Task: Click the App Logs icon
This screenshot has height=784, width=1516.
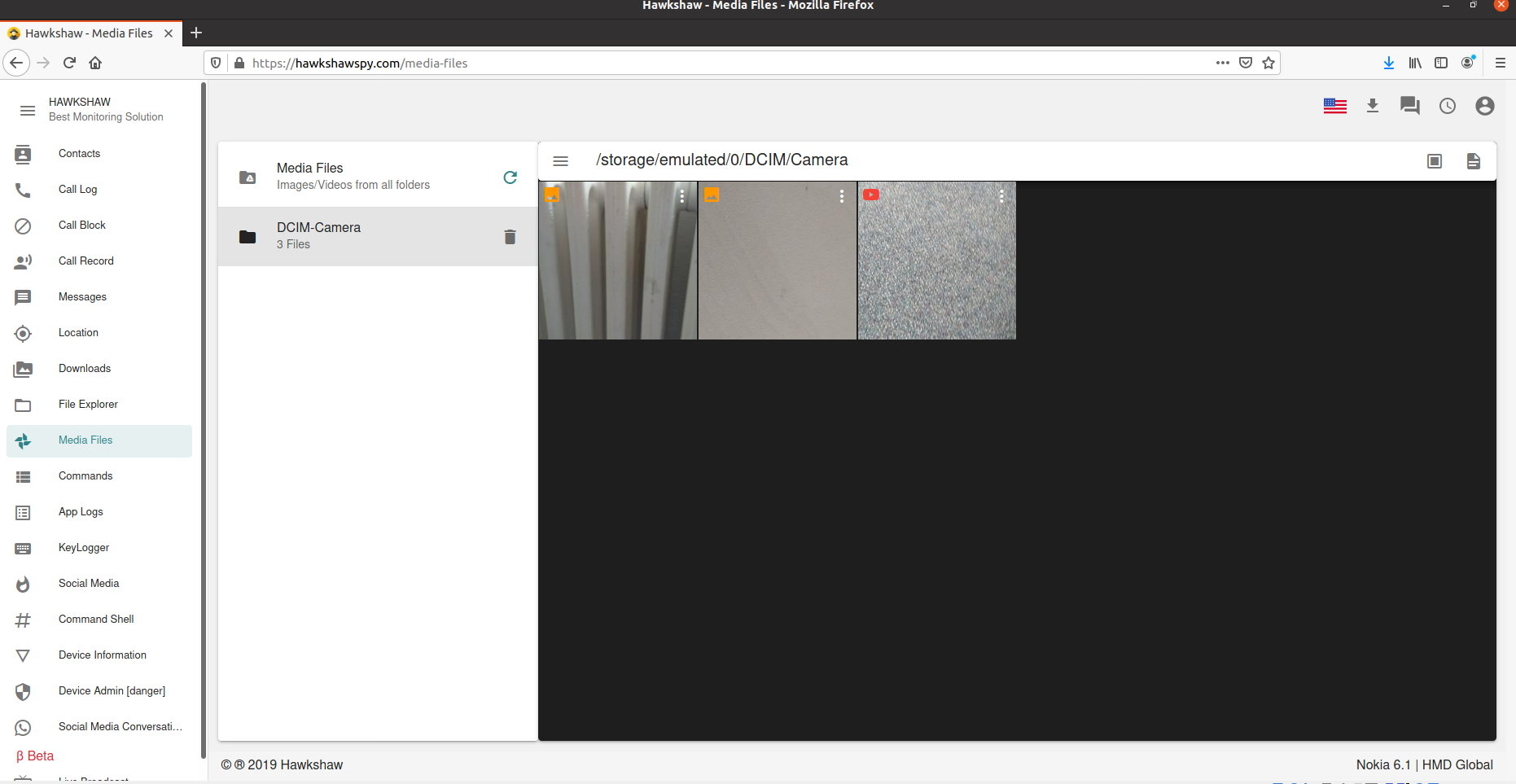Action: [x=23, y=512]
